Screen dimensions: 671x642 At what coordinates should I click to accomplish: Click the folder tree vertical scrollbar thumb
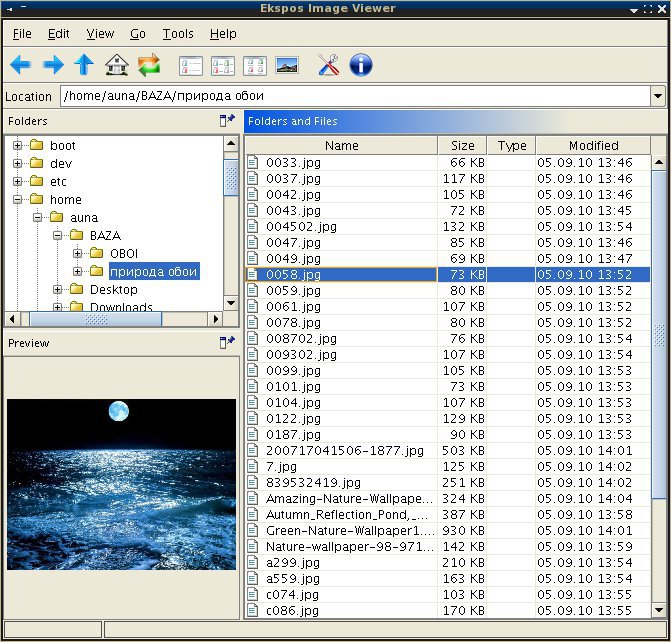[x=231, y=178]
